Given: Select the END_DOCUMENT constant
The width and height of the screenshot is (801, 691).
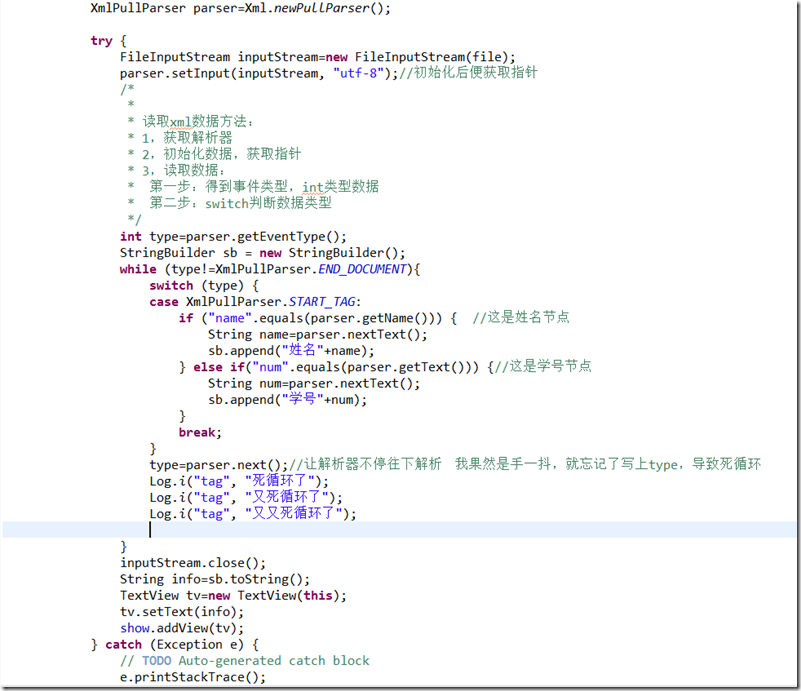Looking at the screenshot, I should point(361,269).
